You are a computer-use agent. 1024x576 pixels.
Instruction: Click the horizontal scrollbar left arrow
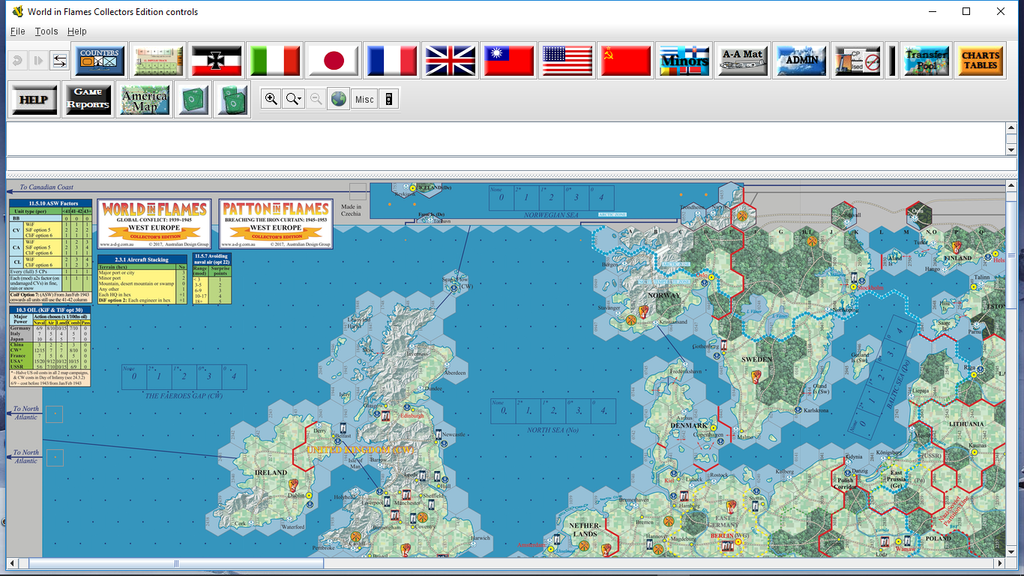(12, 563)
